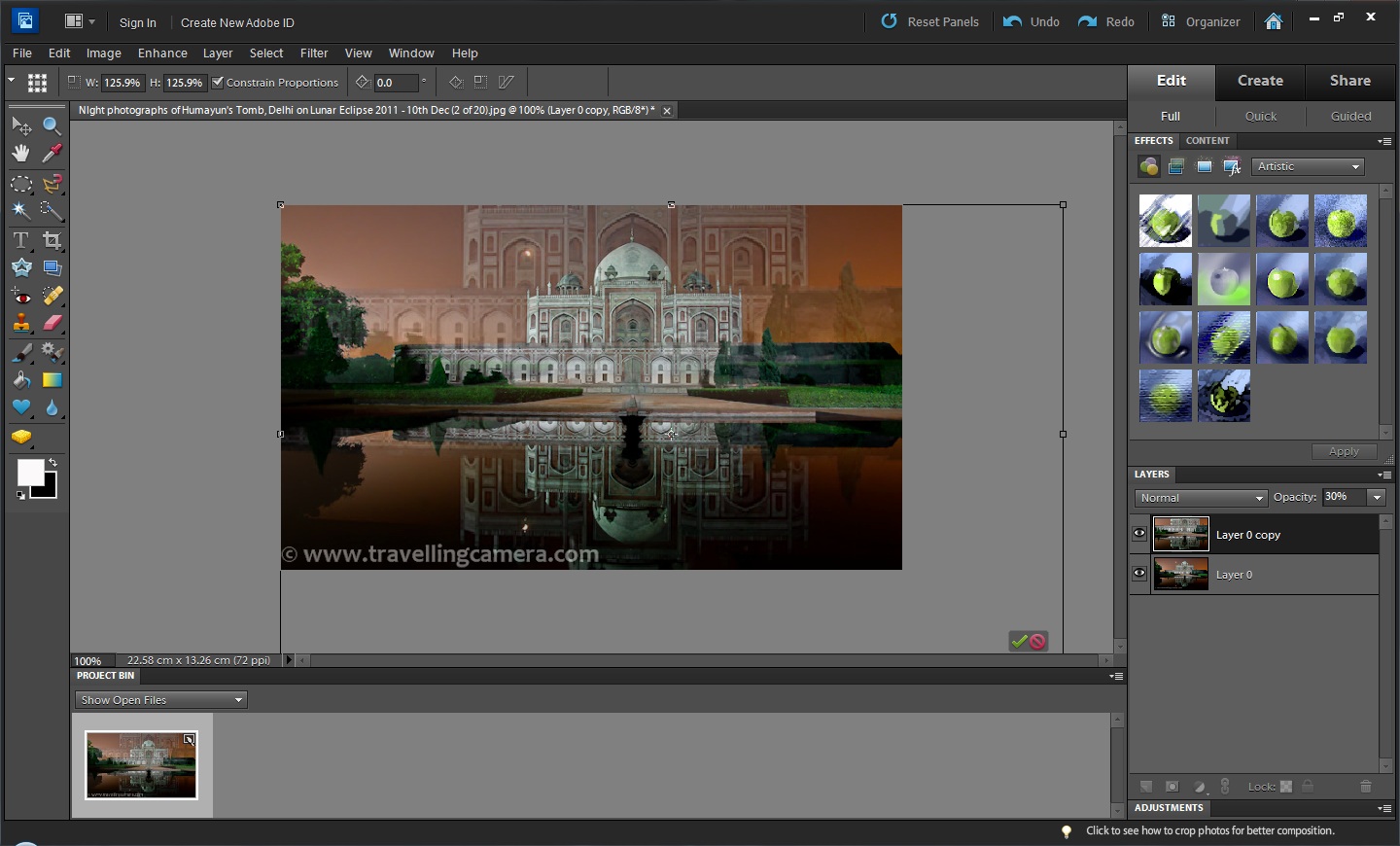
Task: Pick the Eyedropper tool
Action: pyautogui.click(x=52, y=153)
